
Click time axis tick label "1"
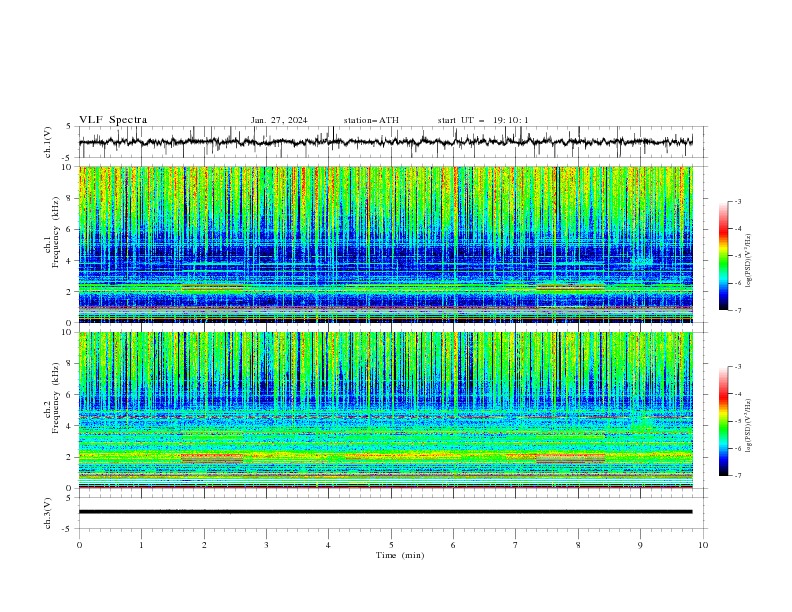click(141, 545)
